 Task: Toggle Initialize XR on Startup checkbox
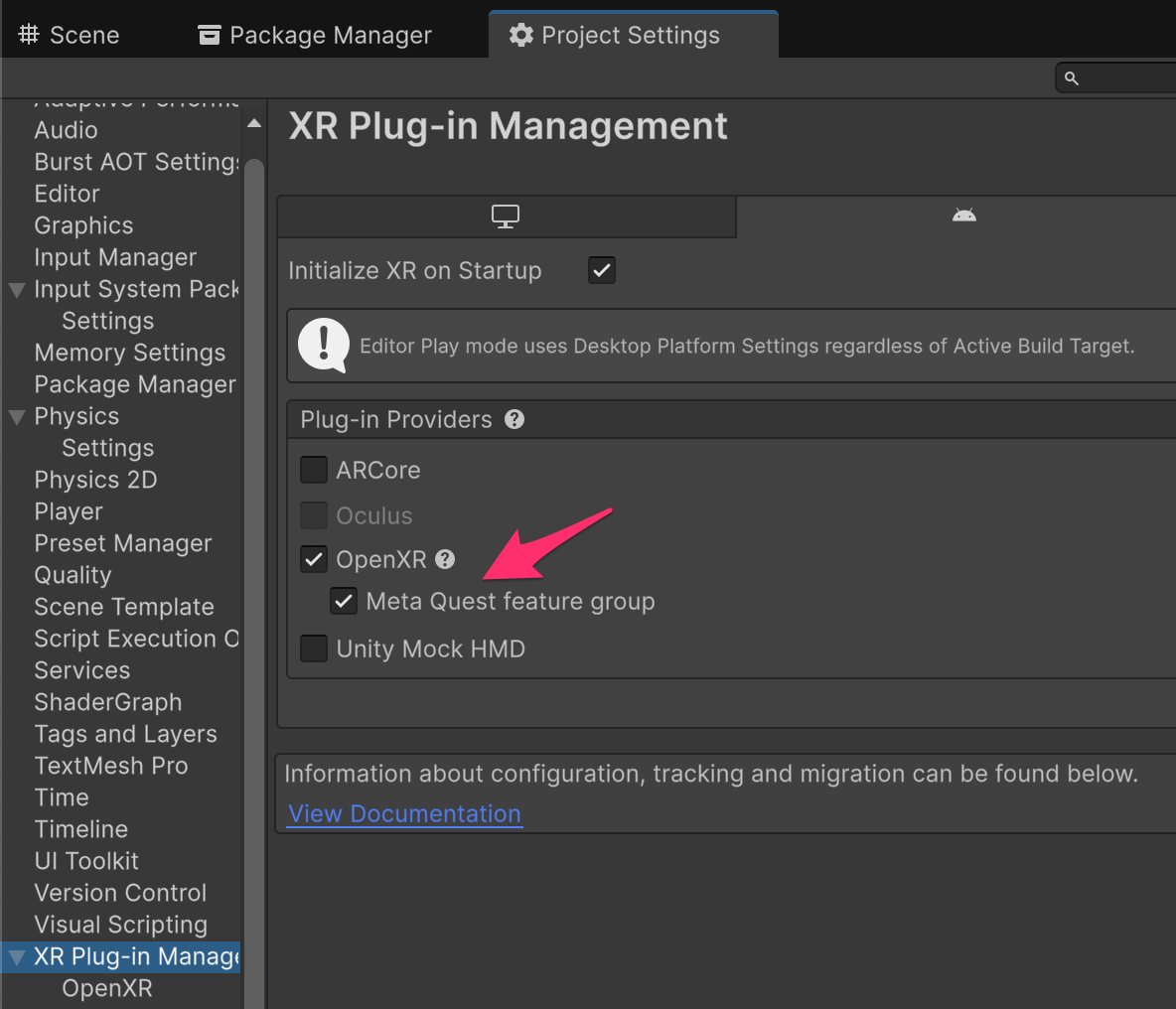tap(602, 270)
